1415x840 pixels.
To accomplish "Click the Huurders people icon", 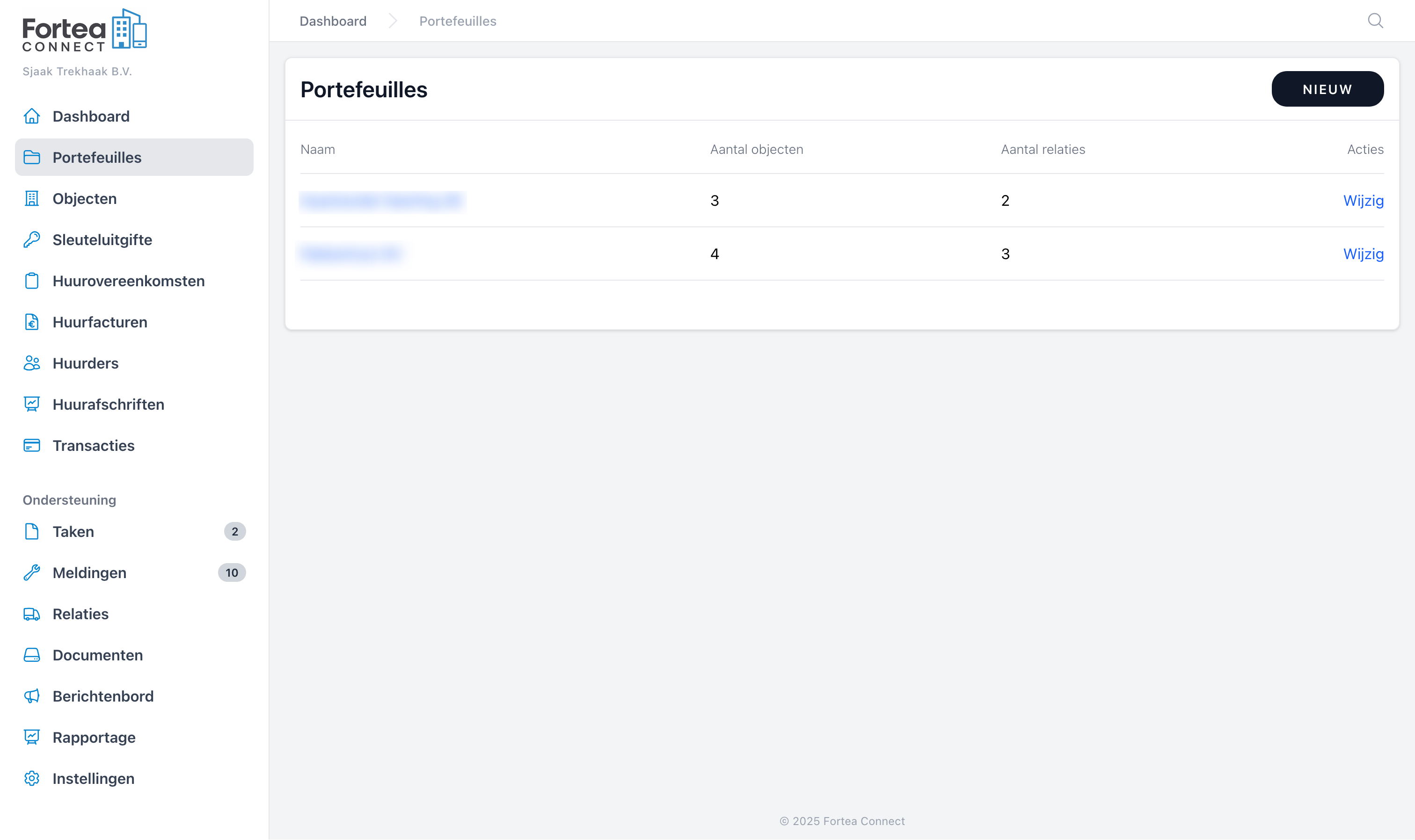I will [x=32, y=363].
